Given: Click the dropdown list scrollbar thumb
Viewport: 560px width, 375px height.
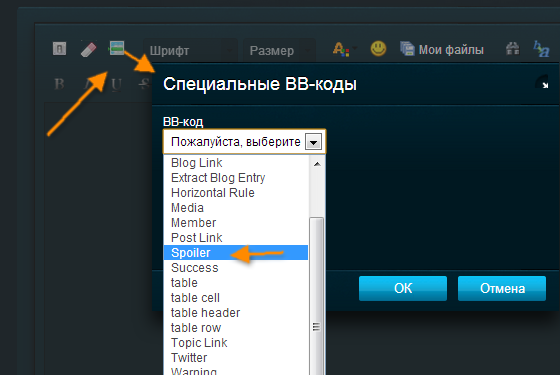Looking at the screenshot, I should pyautogui.click(x=316, y=296).
